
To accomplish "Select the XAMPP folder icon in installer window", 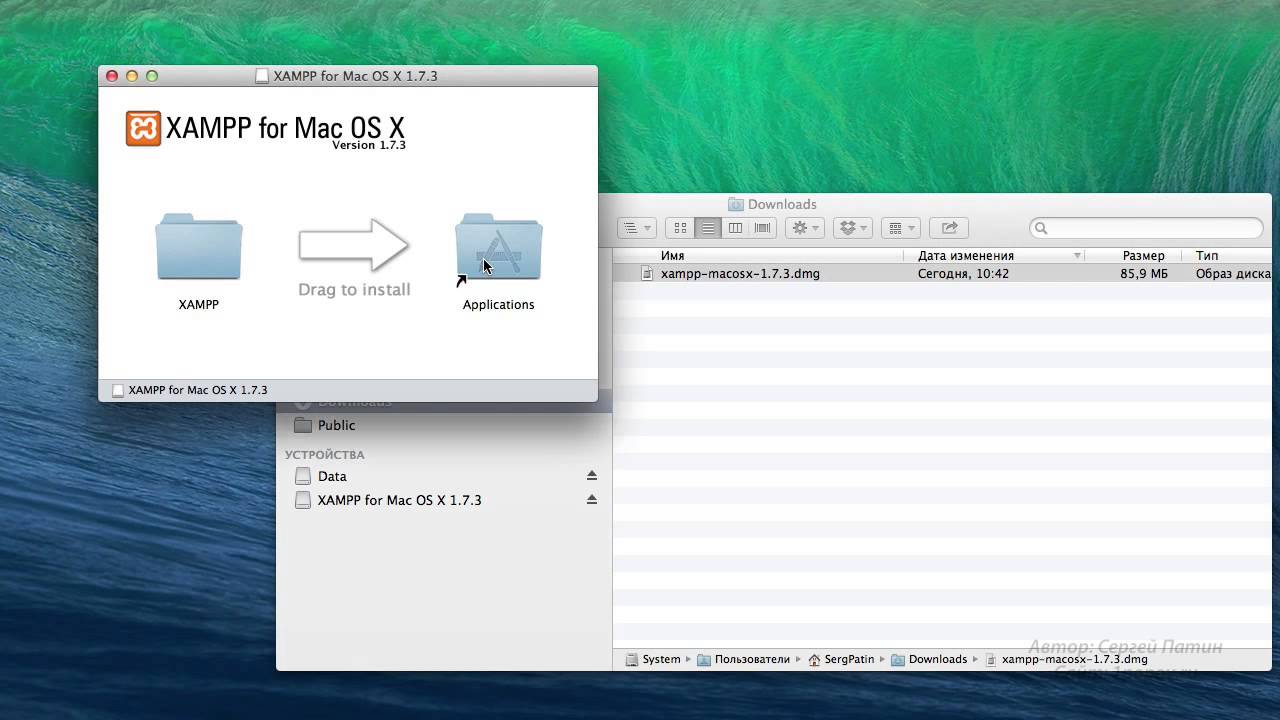I will click(x=198, y=246).
